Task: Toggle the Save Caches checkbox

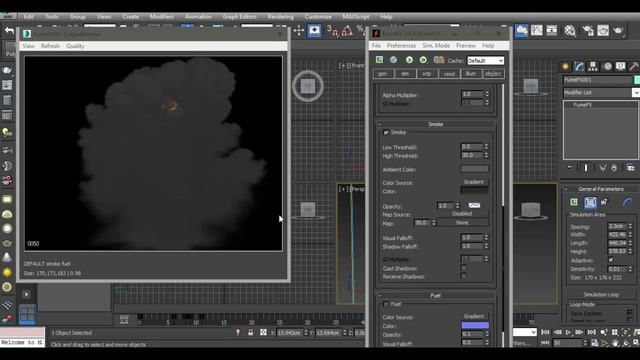Action: point(629,313)
